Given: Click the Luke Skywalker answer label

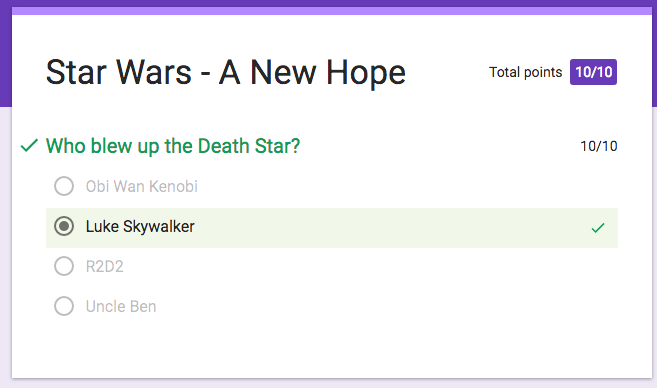Looking at the screenshot, I should (x=140, y=227).
